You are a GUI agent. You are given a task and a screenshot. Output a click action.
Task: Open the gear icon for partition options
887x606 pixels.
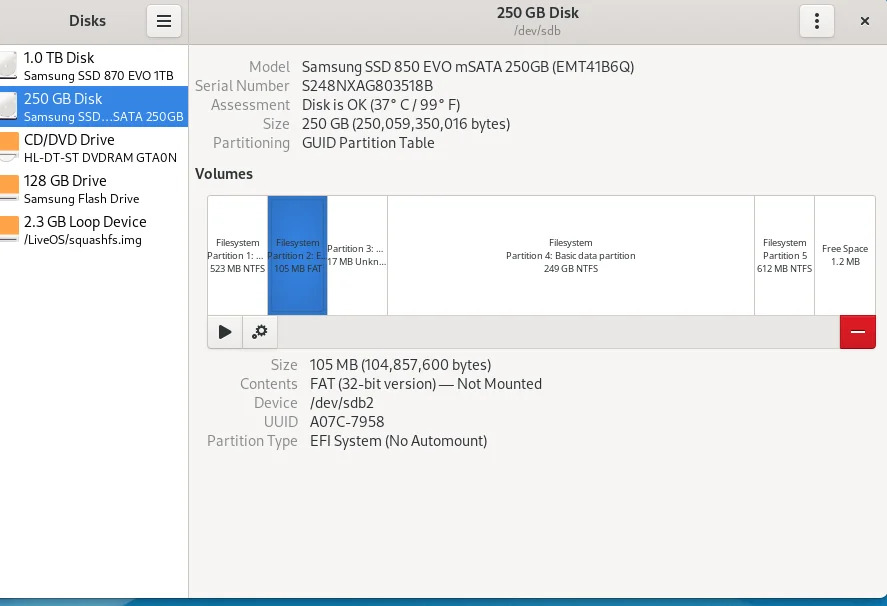(x=259, y=331)
